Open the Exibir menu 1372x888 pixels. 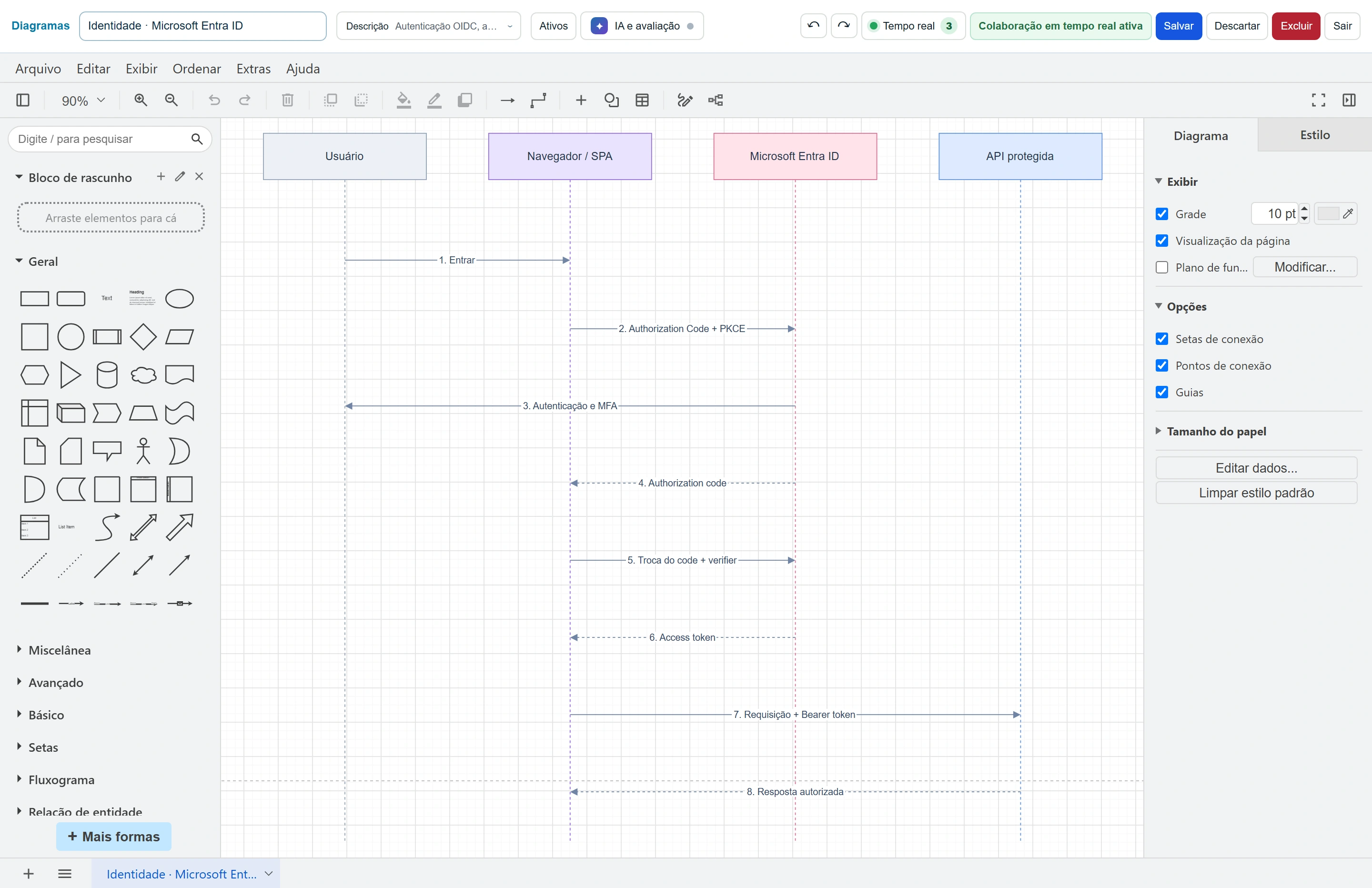141,69
